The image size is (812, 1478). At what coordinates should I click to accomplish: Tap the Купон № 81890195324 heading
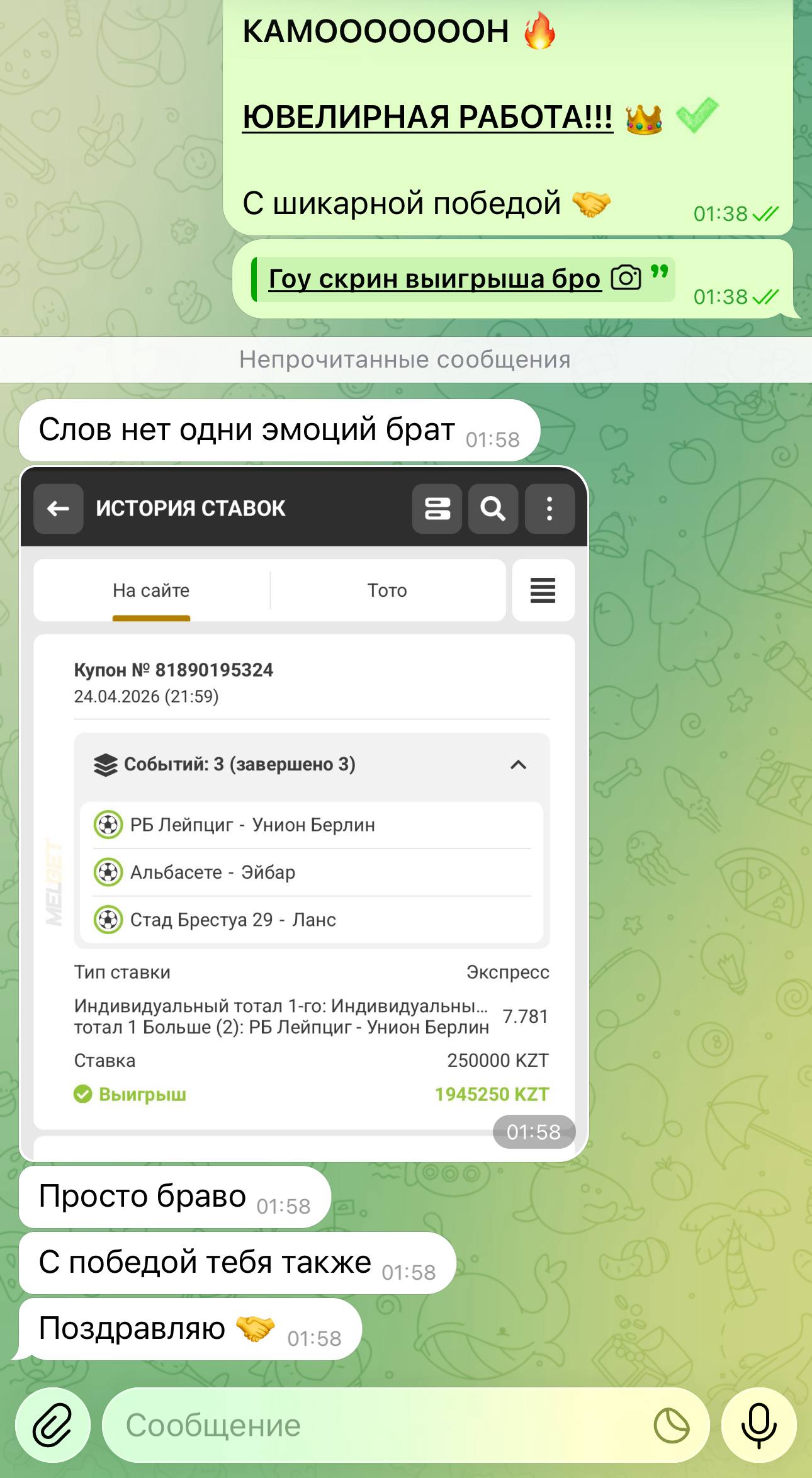pos(174,670)
